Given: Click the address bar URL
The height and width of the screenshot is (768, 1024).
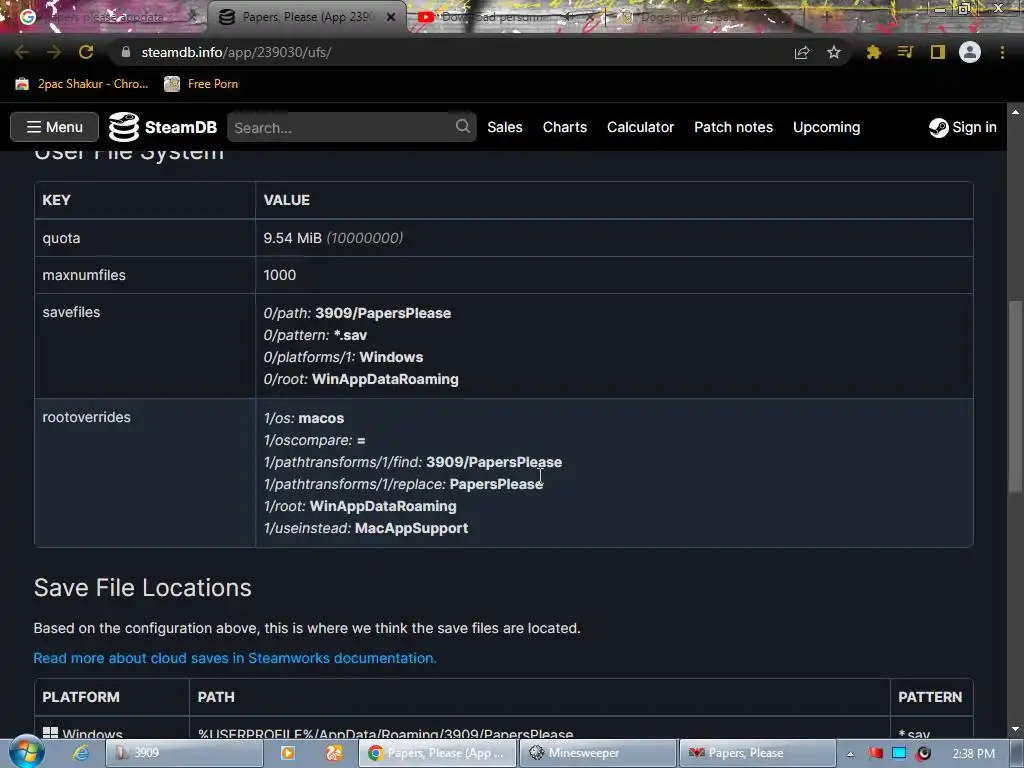Looking at the screenshot, I should (x=236, y=52).
